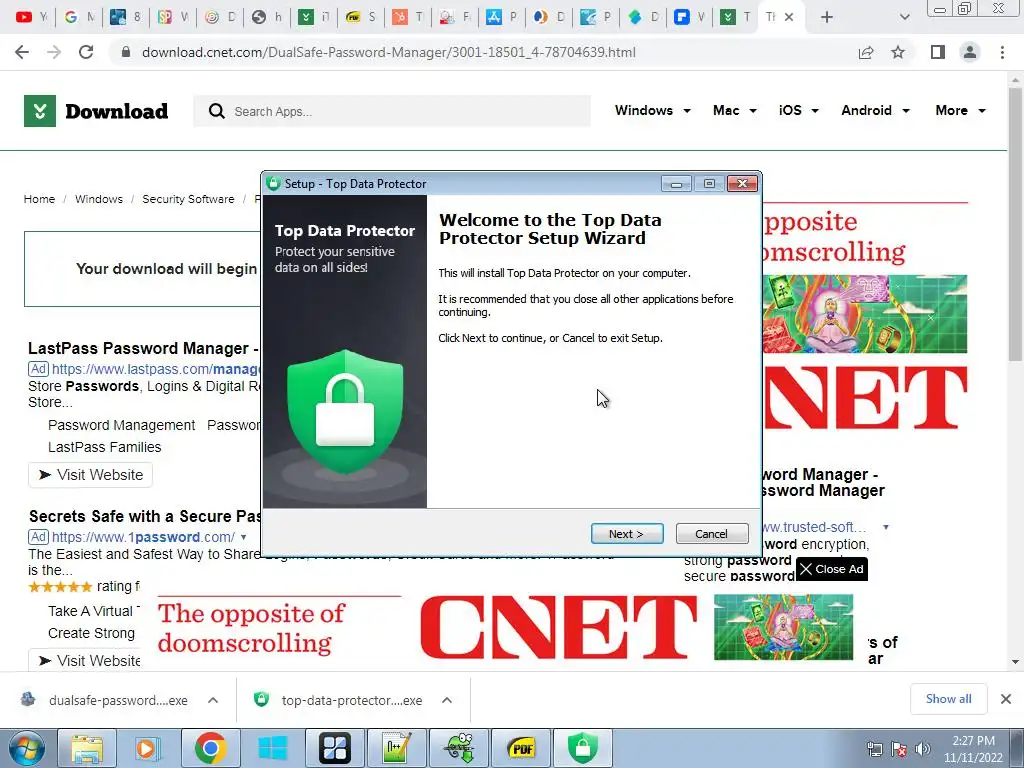Image resolution: width=1024 pixels, height=768 pixels.
Task: Click the padlock site info icon
Action: point(126,52)
